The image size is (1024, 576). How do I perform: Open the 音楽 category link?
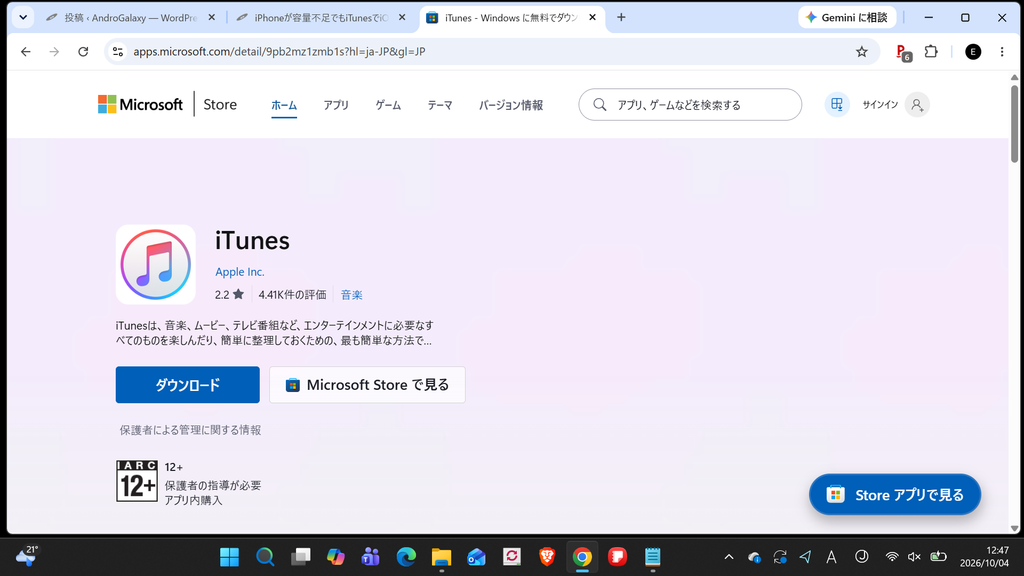[x=351, y=295]
